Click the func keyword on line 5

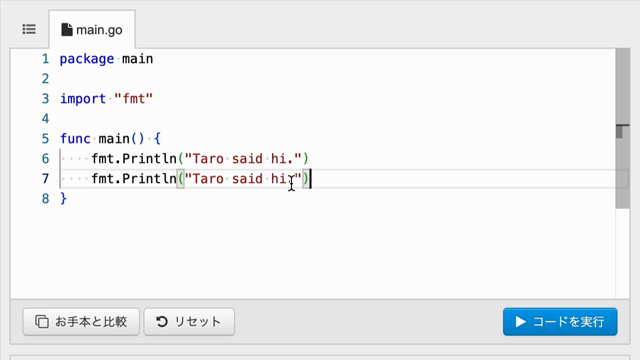75,139
